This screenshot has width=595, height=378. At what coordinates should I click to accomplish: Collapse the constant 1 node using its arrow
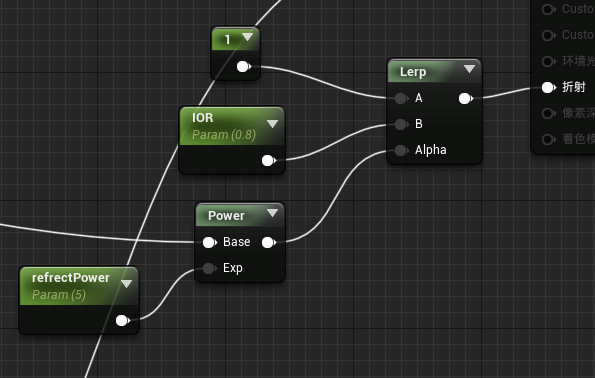pyautogui.click(x=247, y=37)
